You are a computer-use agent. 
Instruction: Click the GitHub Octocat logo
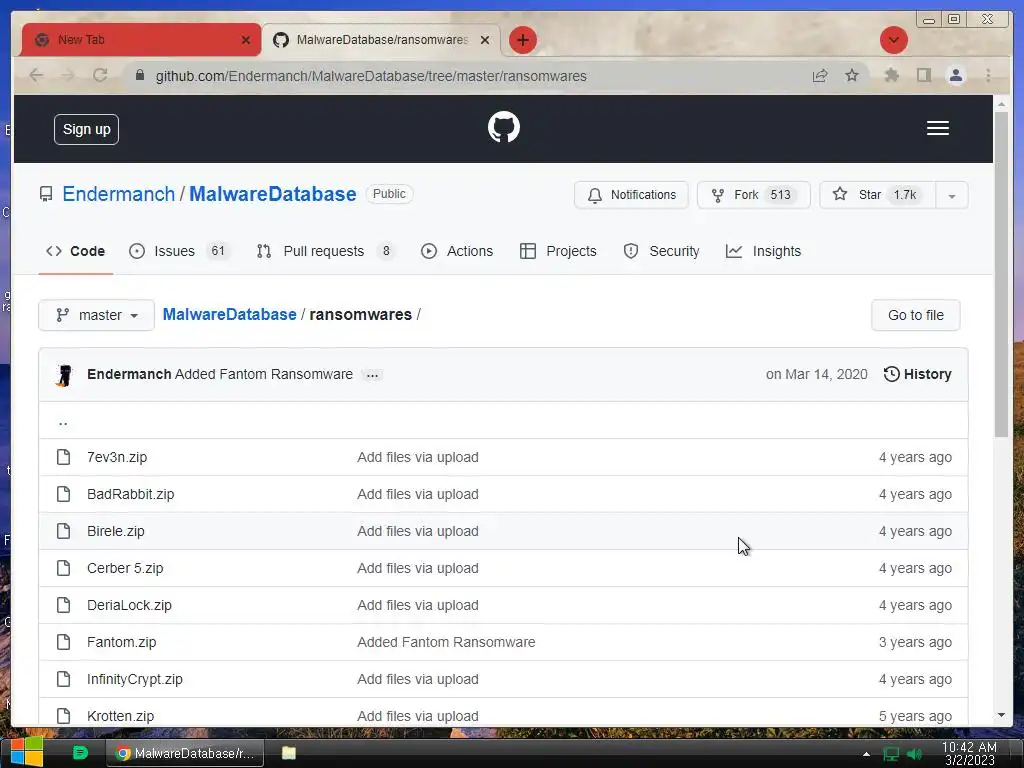(504, 127)
